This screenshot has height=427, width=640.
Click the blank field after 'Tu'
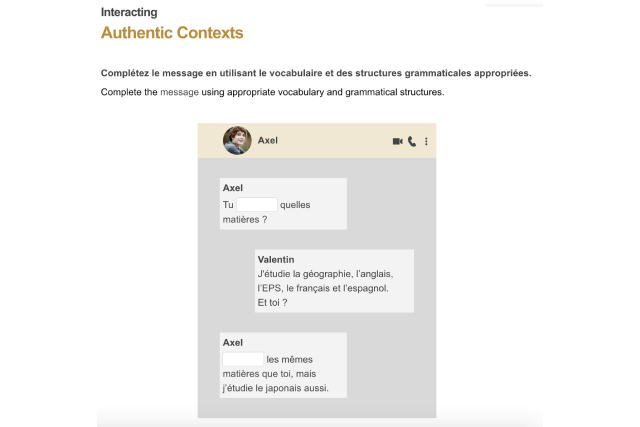[x=257, y=205]
